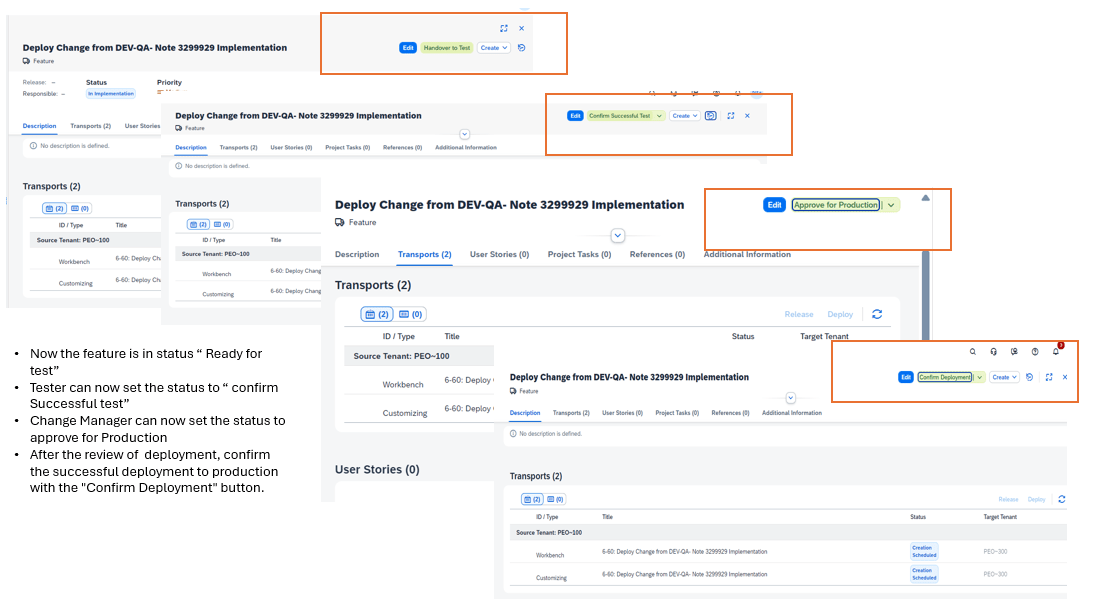Expand the chevron under the feature title

coord(617,235)
